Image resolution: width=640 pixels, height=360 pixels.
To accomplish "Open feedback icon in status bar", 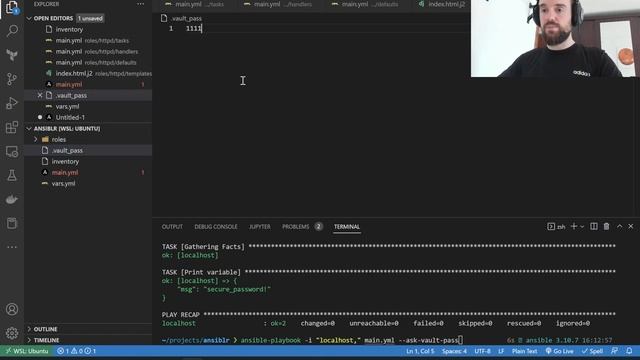I will point(615,351).
